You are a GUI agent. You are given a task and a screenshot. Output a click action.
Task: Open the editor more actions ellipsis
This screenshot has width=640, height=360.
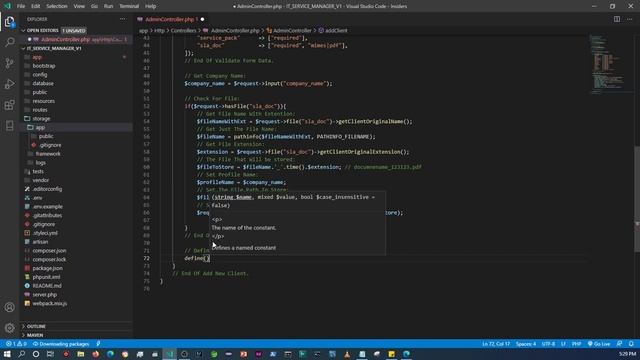tap(629, 19)
